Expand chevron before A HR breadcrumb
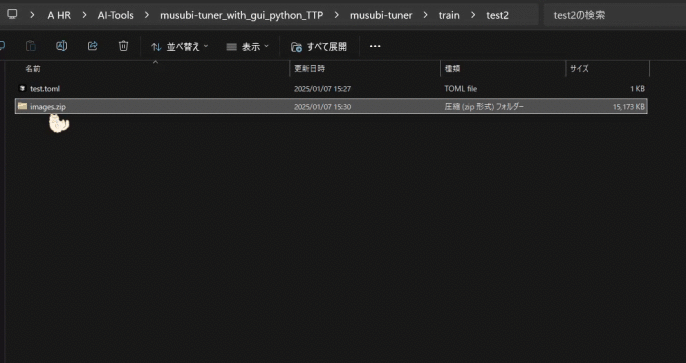 pos(32,15)
